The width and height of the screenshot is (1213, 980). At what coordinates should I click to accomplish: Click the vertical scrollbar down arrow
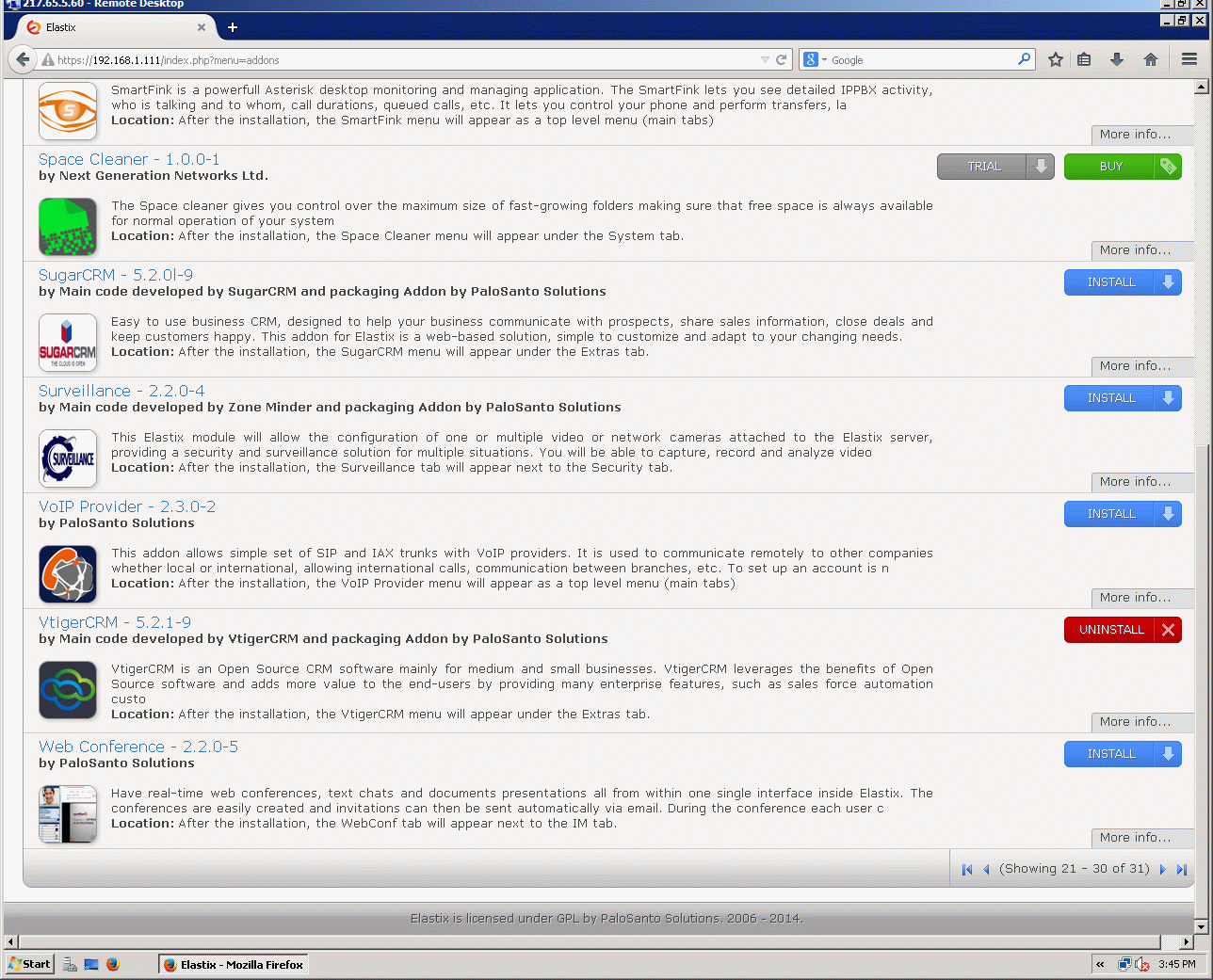(1201, 927)
